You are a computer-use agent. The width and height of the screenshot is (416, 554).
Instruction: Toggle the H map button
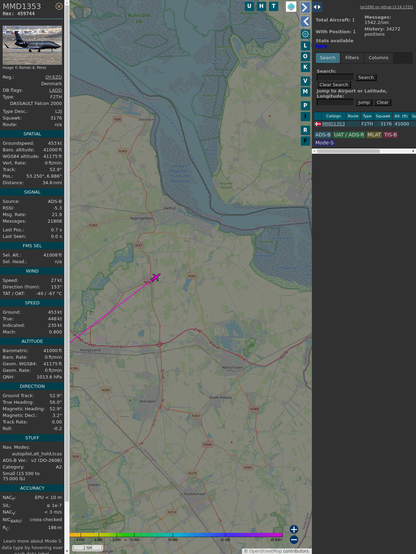261,6
